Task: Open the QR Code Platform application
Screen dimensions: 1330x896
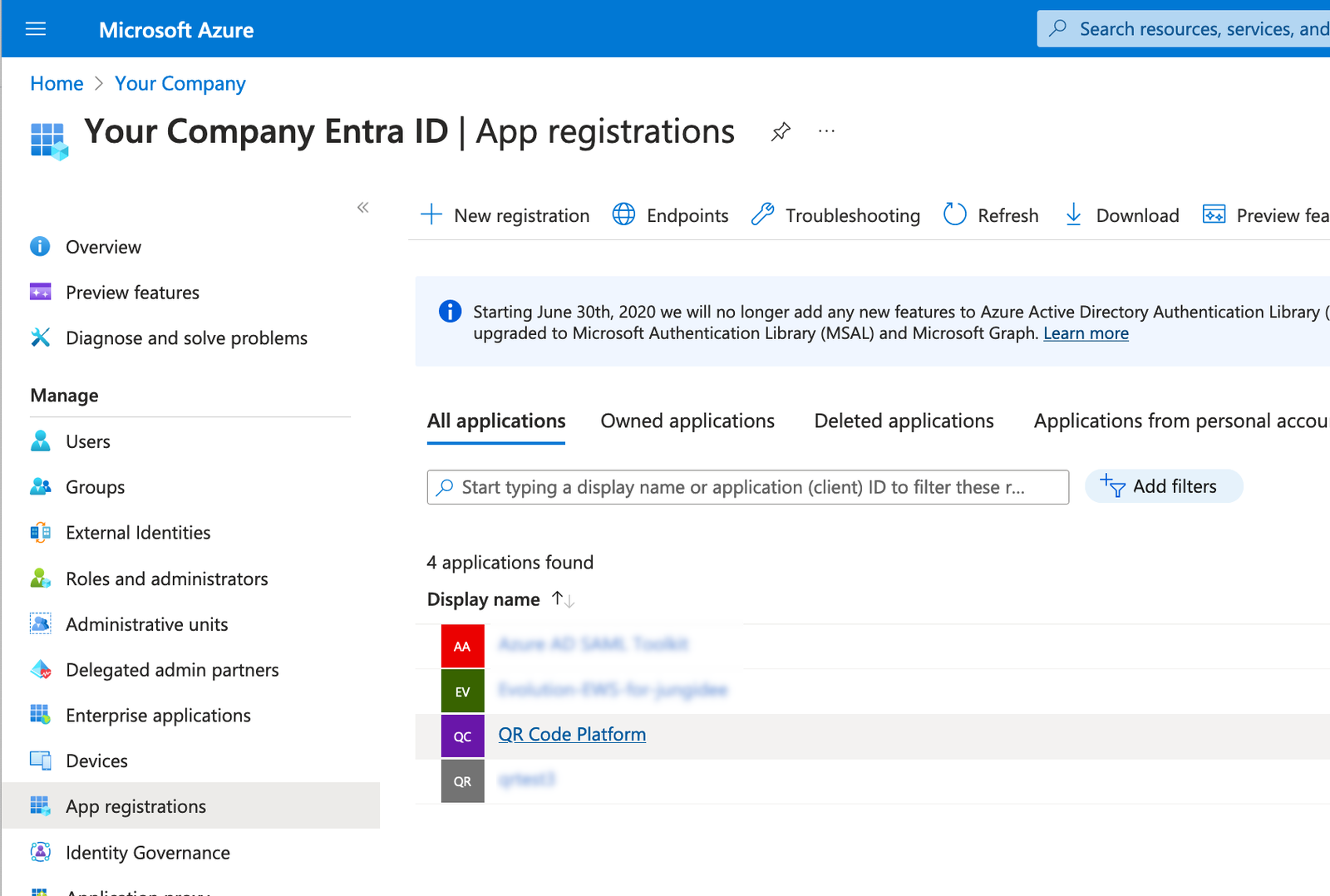Action: click(572, 735)
